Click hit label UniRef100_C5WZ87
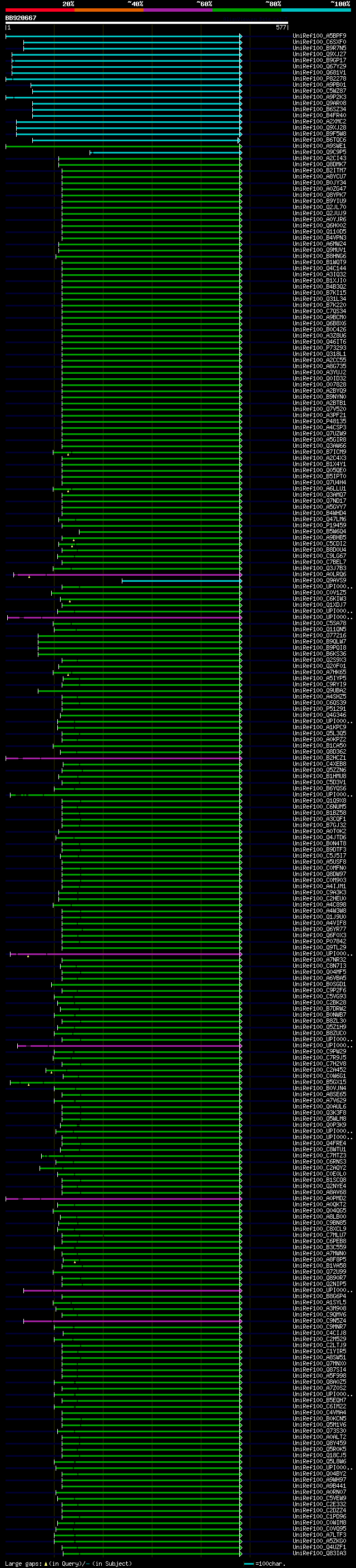356x1568 pixels. 319,91
